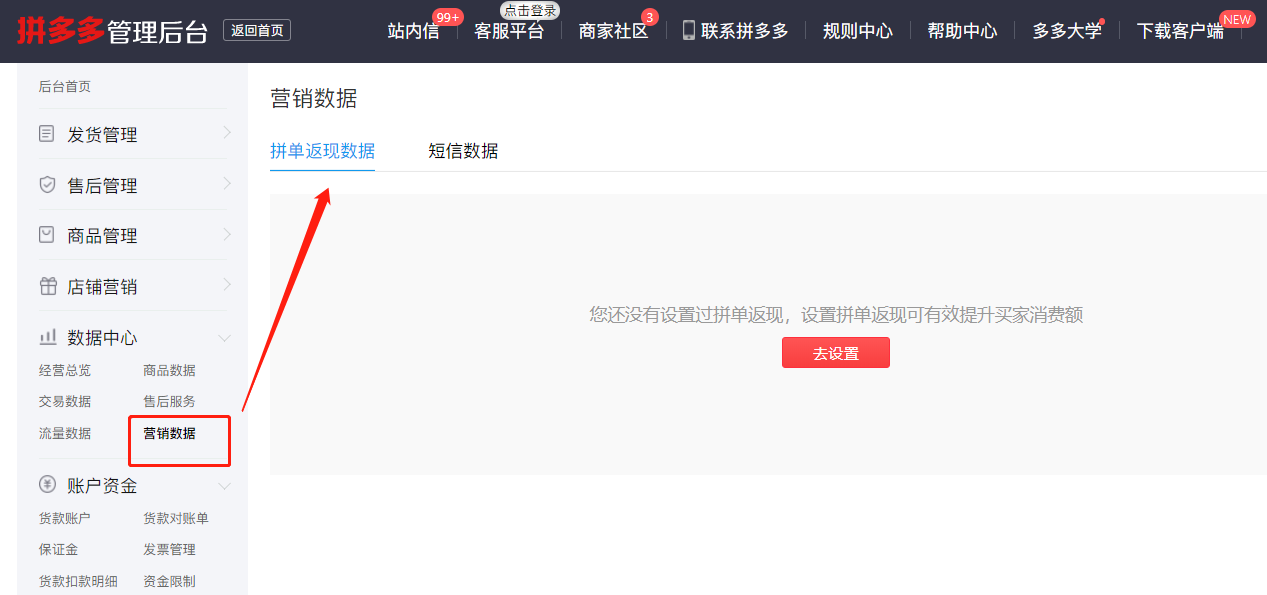Open 联系拼多多 in the top navigation
Screen dimensions: 1267x595
tap(745, 31)
